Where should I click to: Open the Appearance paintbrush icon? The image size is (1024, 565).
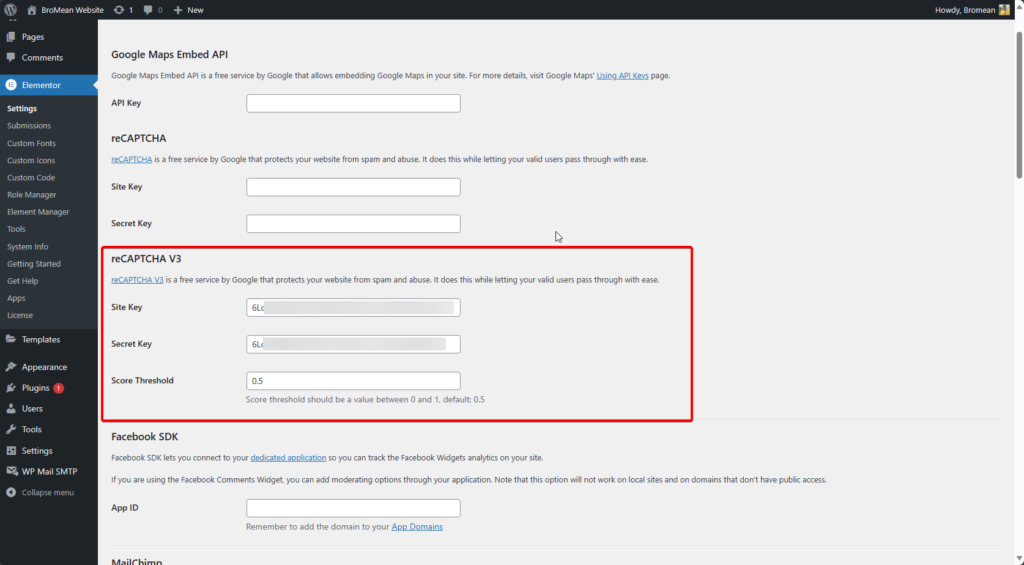(x=11, y=367)
